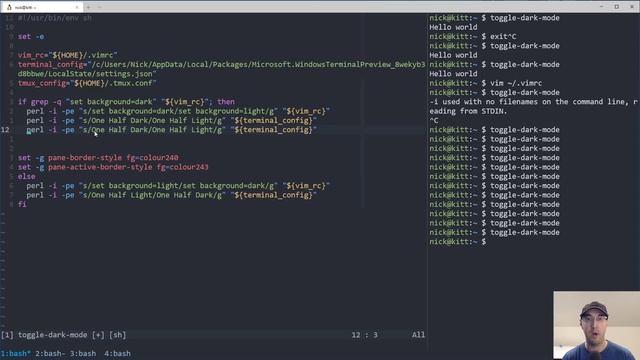Open the new-tab profile dropdown arrow
The width and height of the screenshot is (640, 360).
[x=100, y=7]
